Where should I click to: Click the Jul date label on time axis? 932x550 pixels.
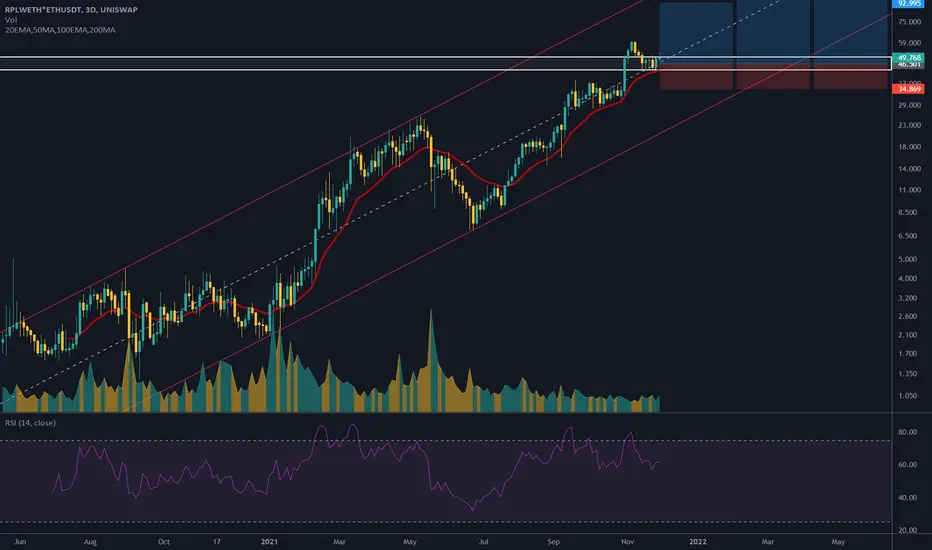click(x=483, y=542)
